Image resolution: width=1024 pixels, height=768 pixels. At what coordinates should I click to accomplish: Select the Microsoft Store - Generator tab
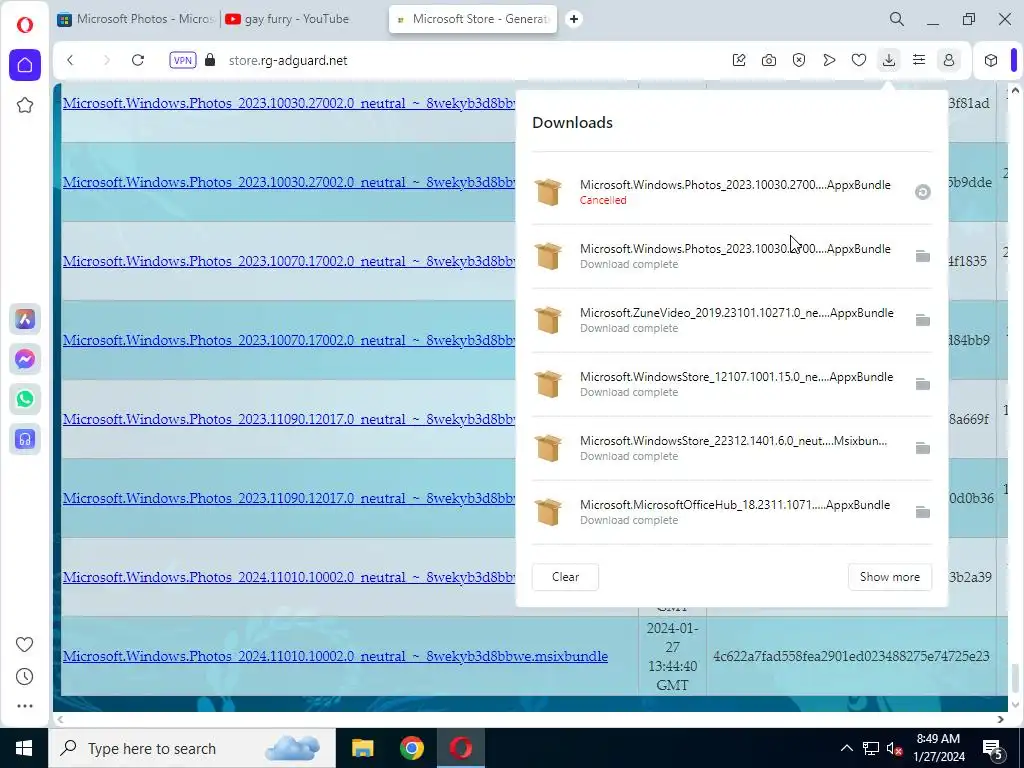coord(473,19)
